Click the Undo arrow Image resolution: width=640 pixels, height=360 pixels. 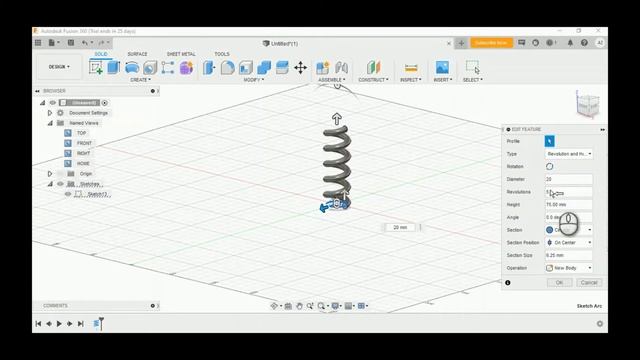pos(84,42)
